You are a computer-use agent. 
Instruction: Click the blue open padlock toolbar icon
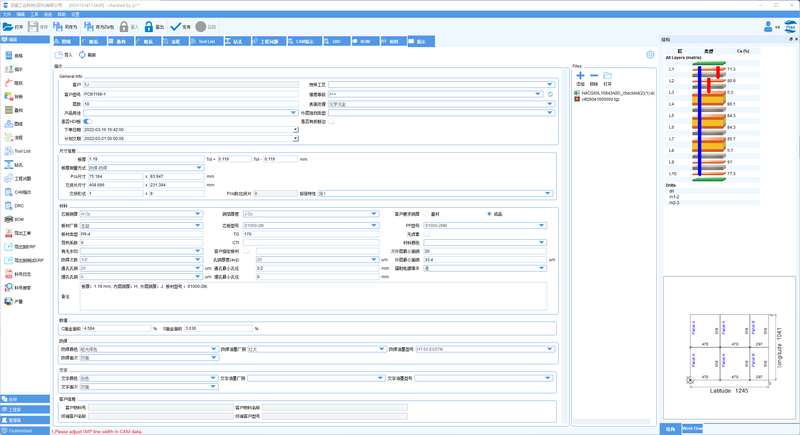point(148,27)
